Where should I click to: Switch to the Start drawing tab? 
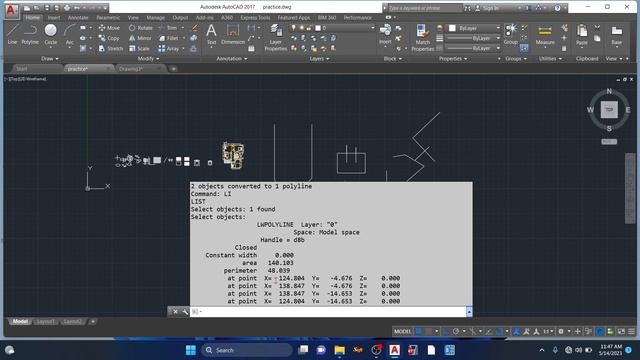pos(22,69)
